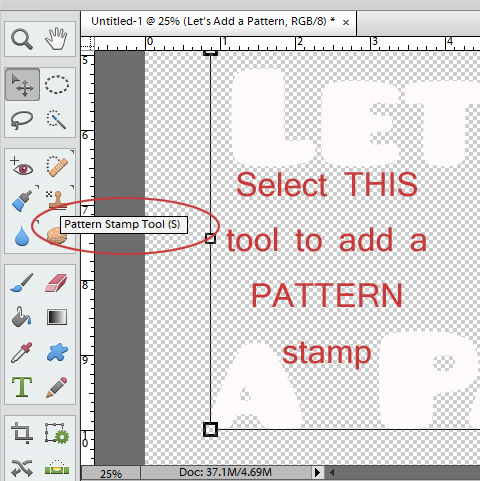This screenshot has width=480, height=481.
Task: Pick the Eyedropper color sampler tool
Action: point(22,352)
